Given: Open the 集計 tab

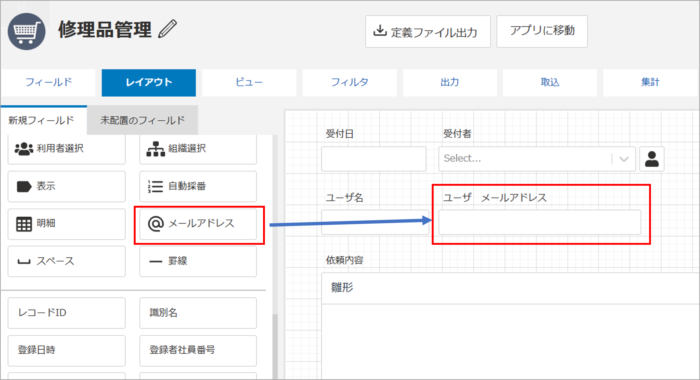Looking at the screenshot, I should click(650, 83).
